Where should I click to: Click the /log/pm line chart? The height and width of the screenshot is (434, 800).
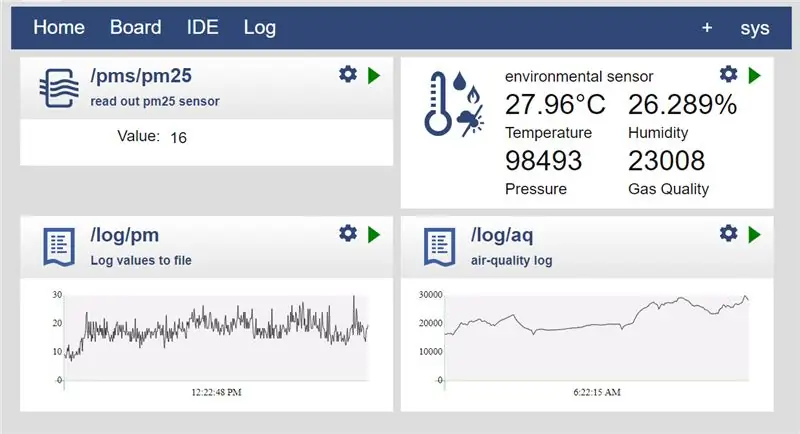pyautogui.click(x=216, y=338)
